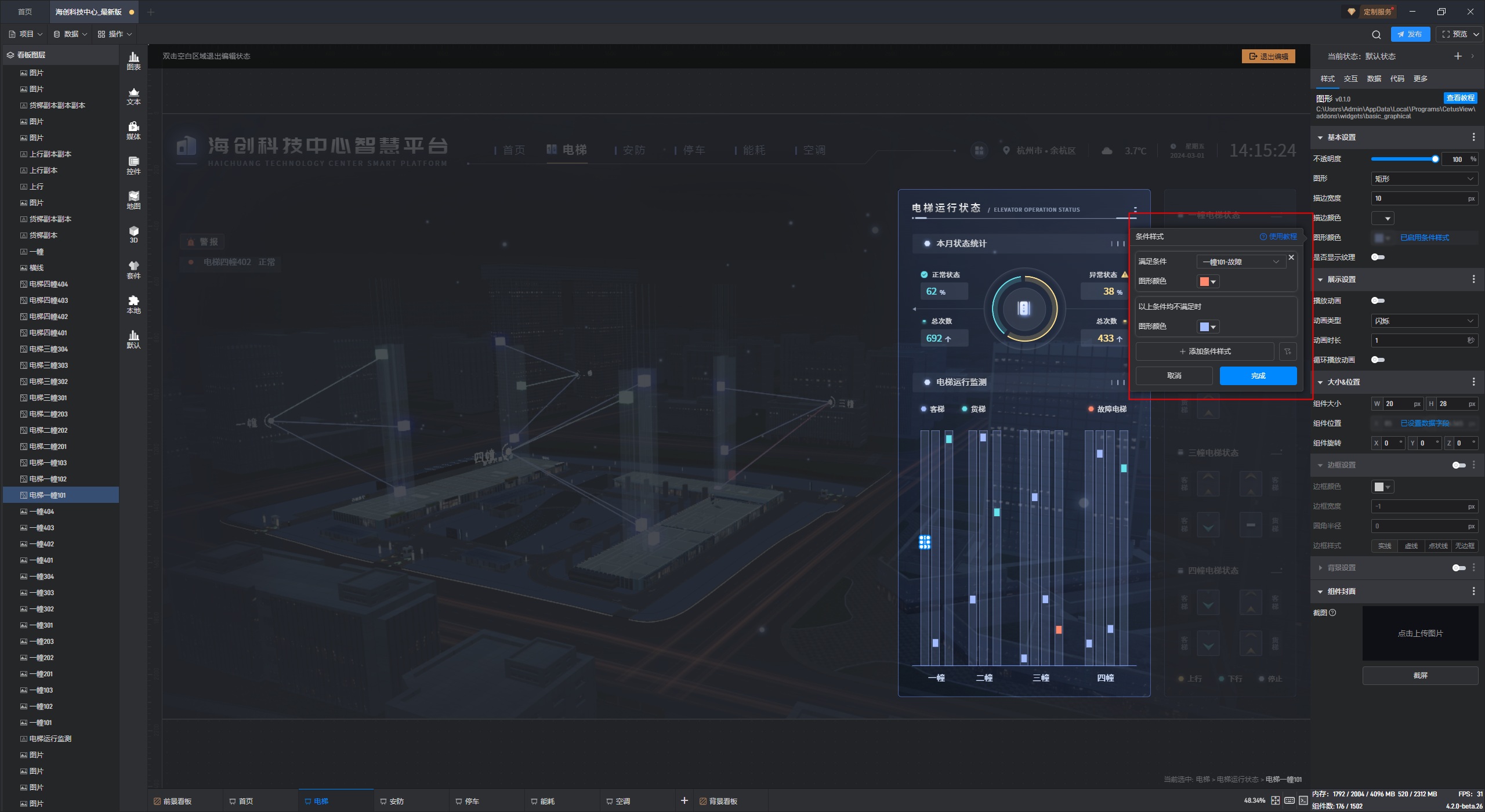Switch to the 交互 tab
Viewport: 1485px width, 812px height.
(1350, 78)
